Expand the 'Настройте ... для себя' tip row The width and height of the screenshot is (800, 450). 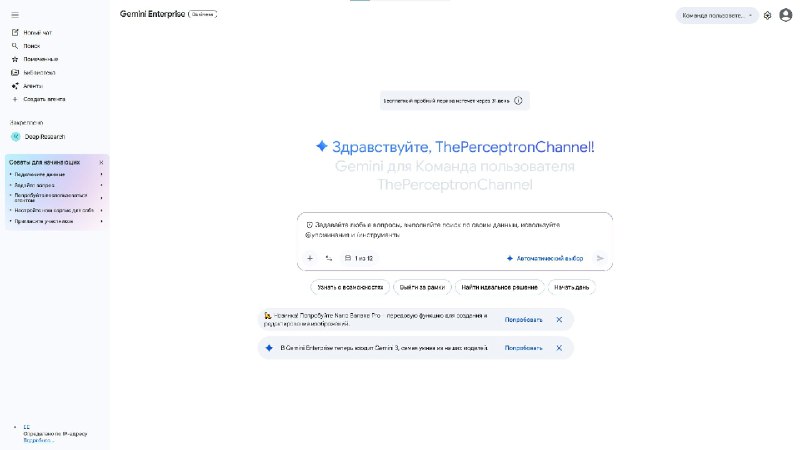point(56,210)
